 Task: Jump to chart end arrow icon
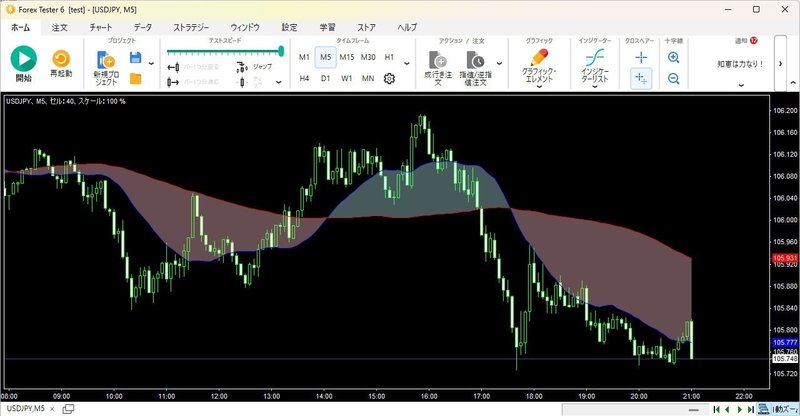751,409
